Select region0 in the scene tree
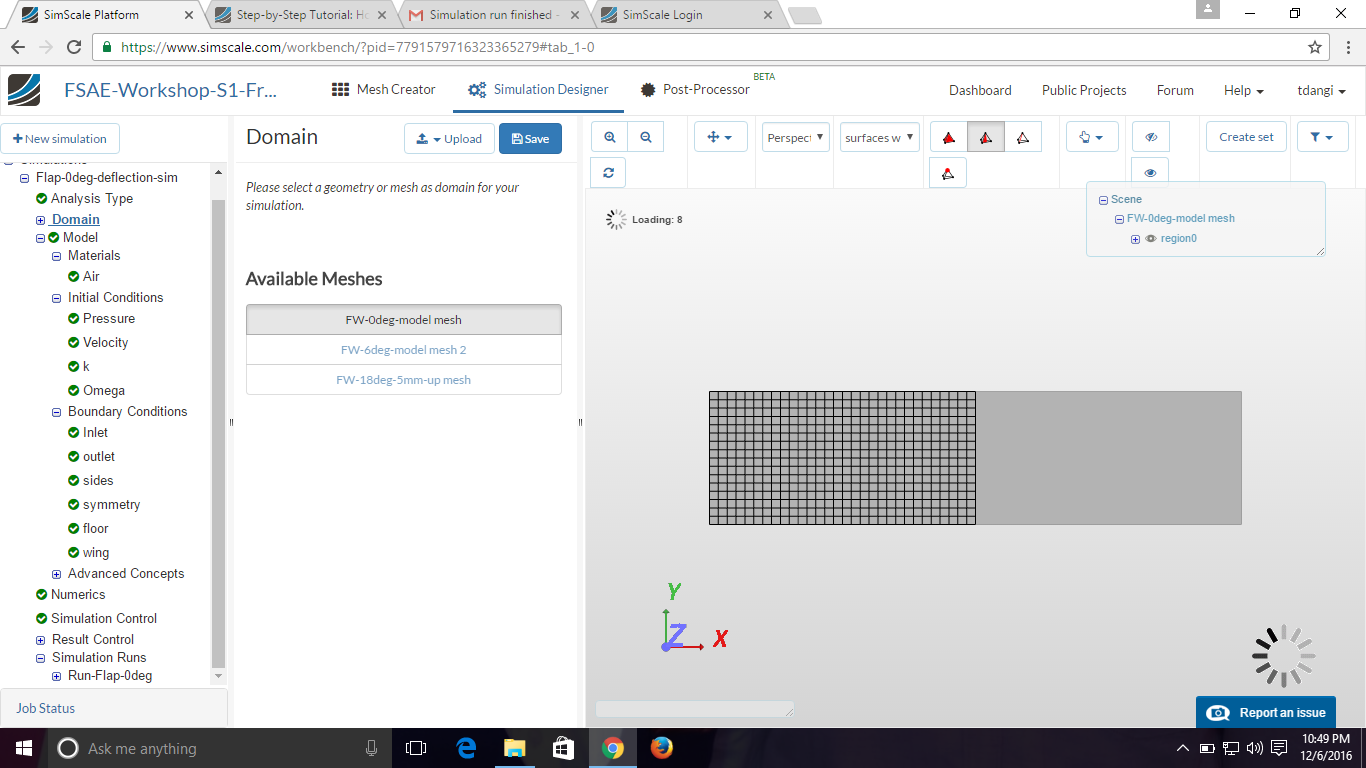Image resolution: width=1366 pixels, height=768 pixels. click(1179, 239)
